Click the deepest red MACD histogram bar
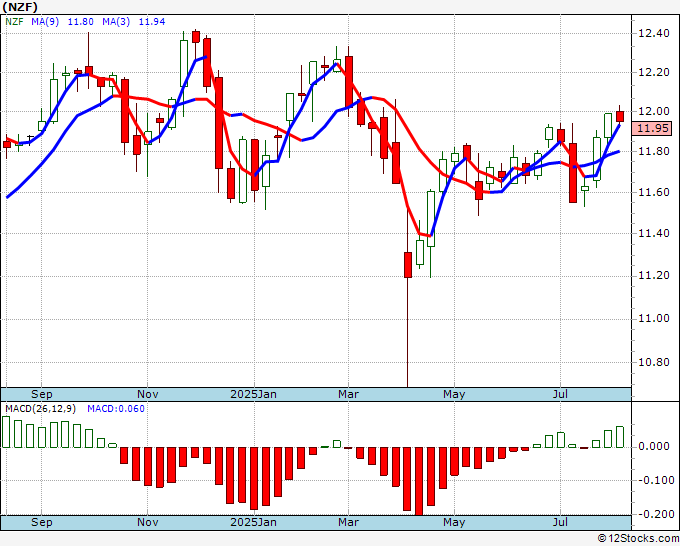The height and width of the screenshot is (546, 680). click(x=419, y=481)
